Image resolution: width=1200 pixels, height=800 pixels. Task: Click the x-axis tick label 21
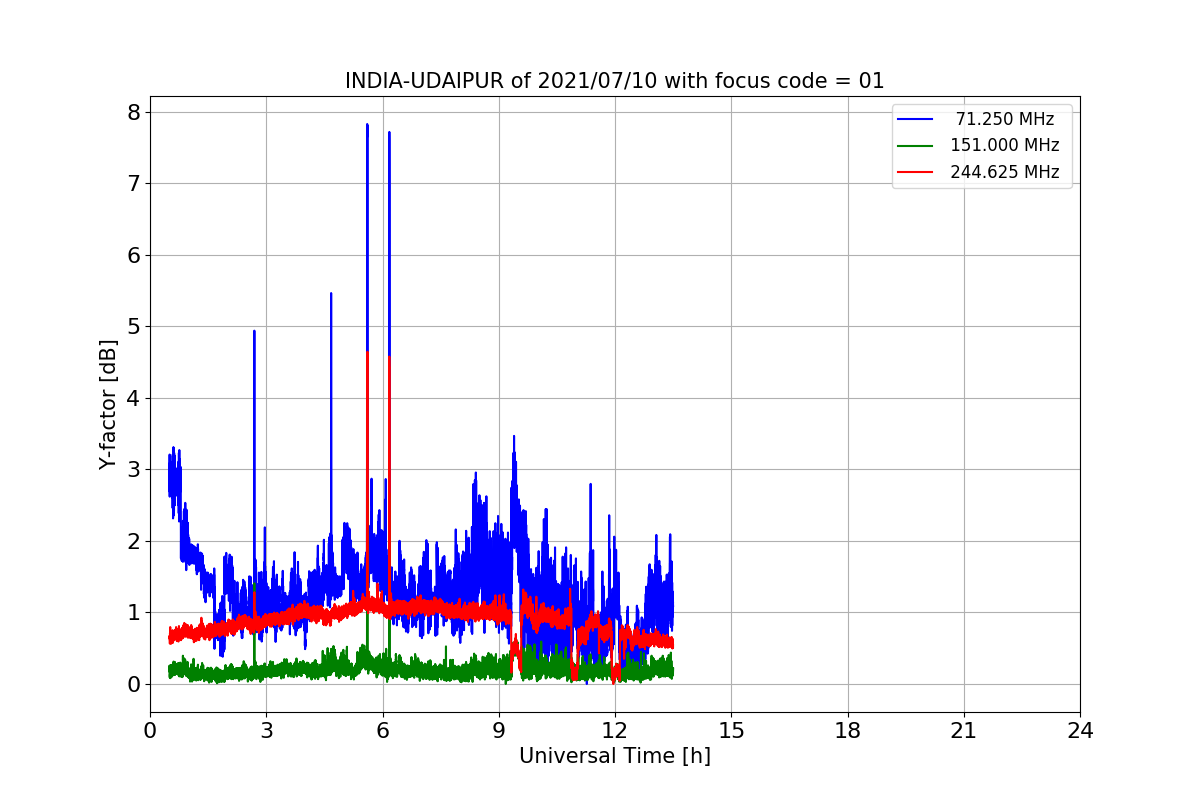(x=964, y=731)
